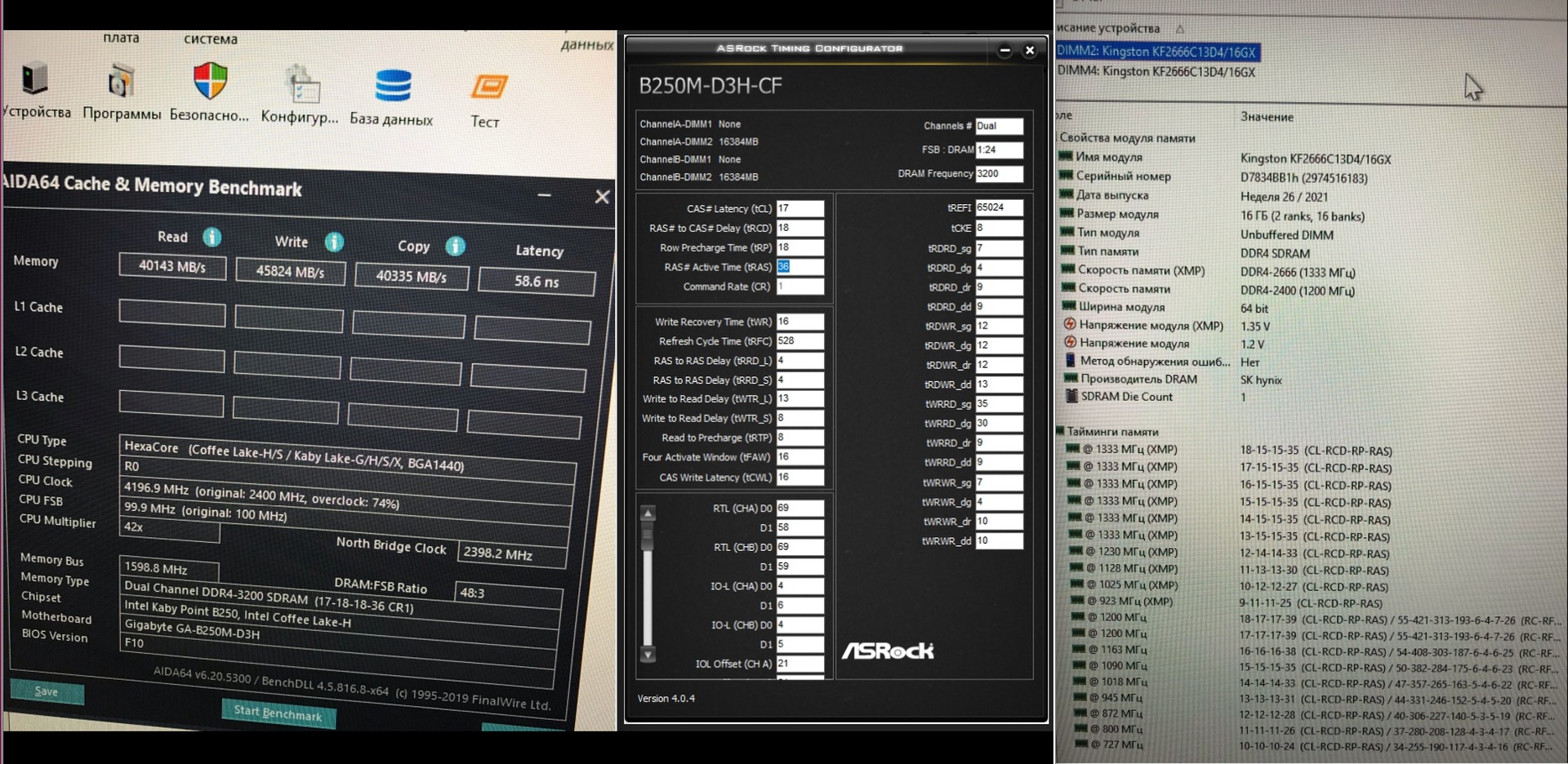The width and height of the screenshot is (1568, 764).
Task: Click the Memory Latency result 58.6 ns
Action: [537, 281]
